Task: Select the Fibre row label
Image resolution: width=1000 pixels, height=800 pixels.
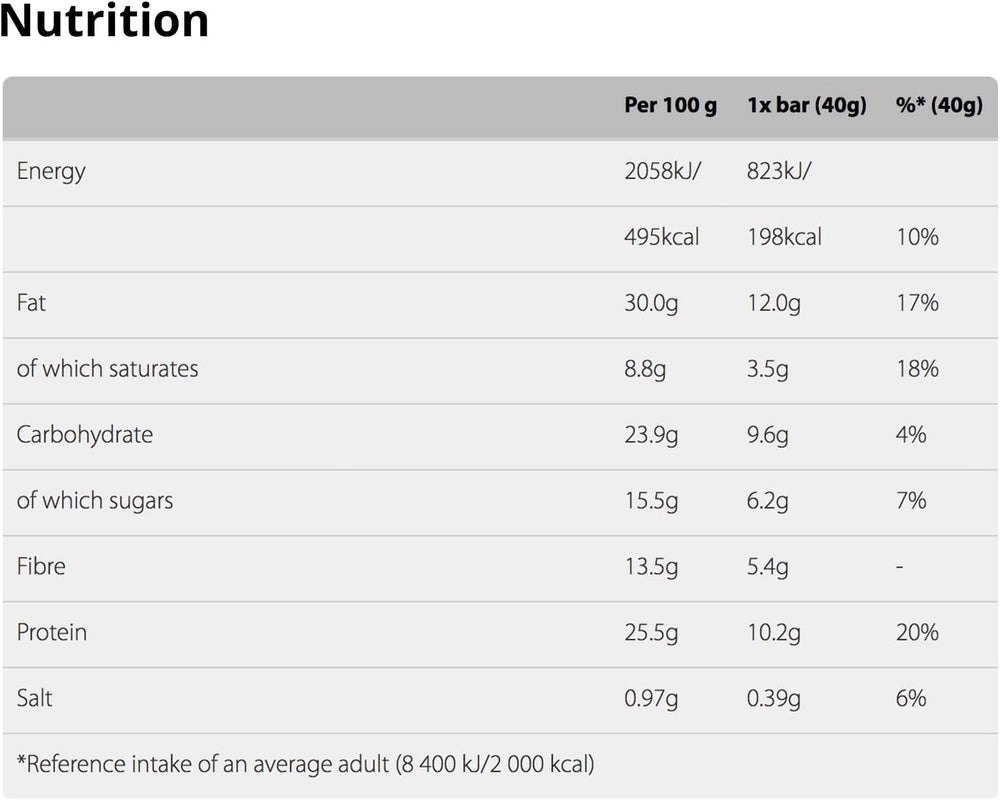Action: point(41,567)
